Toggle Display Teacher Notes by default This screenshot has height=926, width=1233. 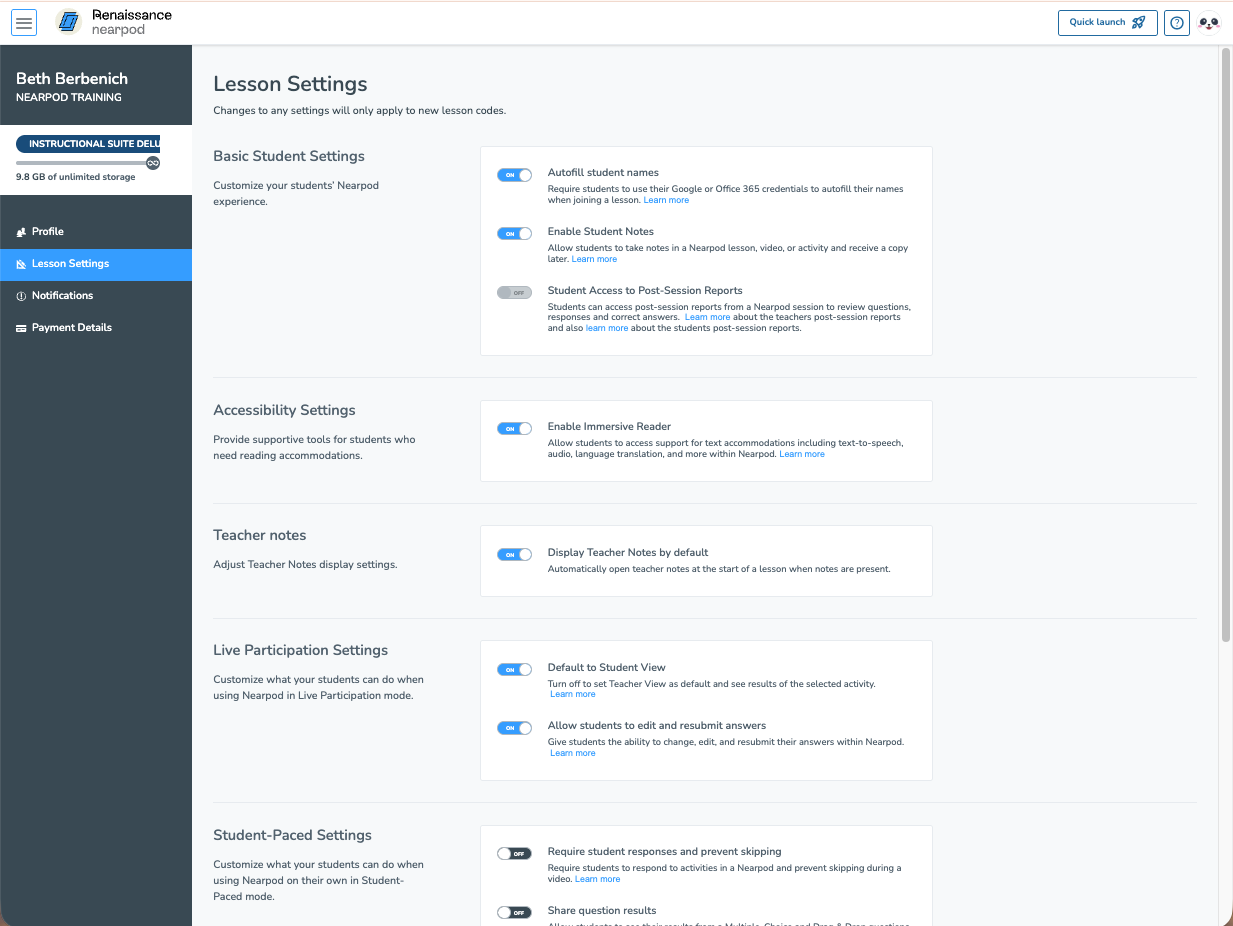(514, 554)
